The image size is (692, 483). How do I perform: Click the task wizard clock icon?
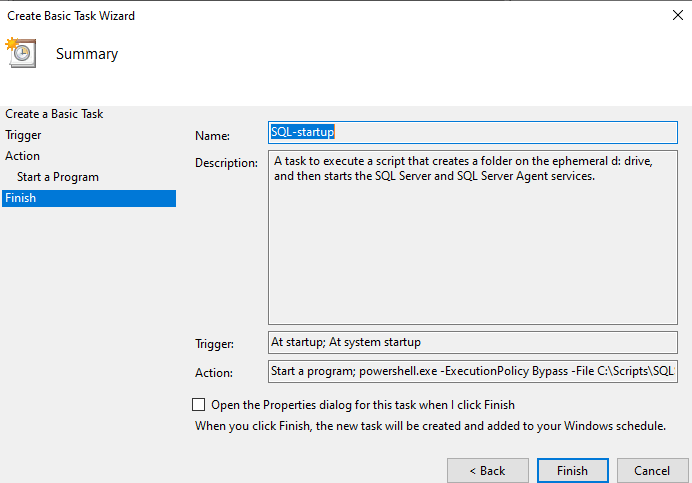click(x=20, y=52)
